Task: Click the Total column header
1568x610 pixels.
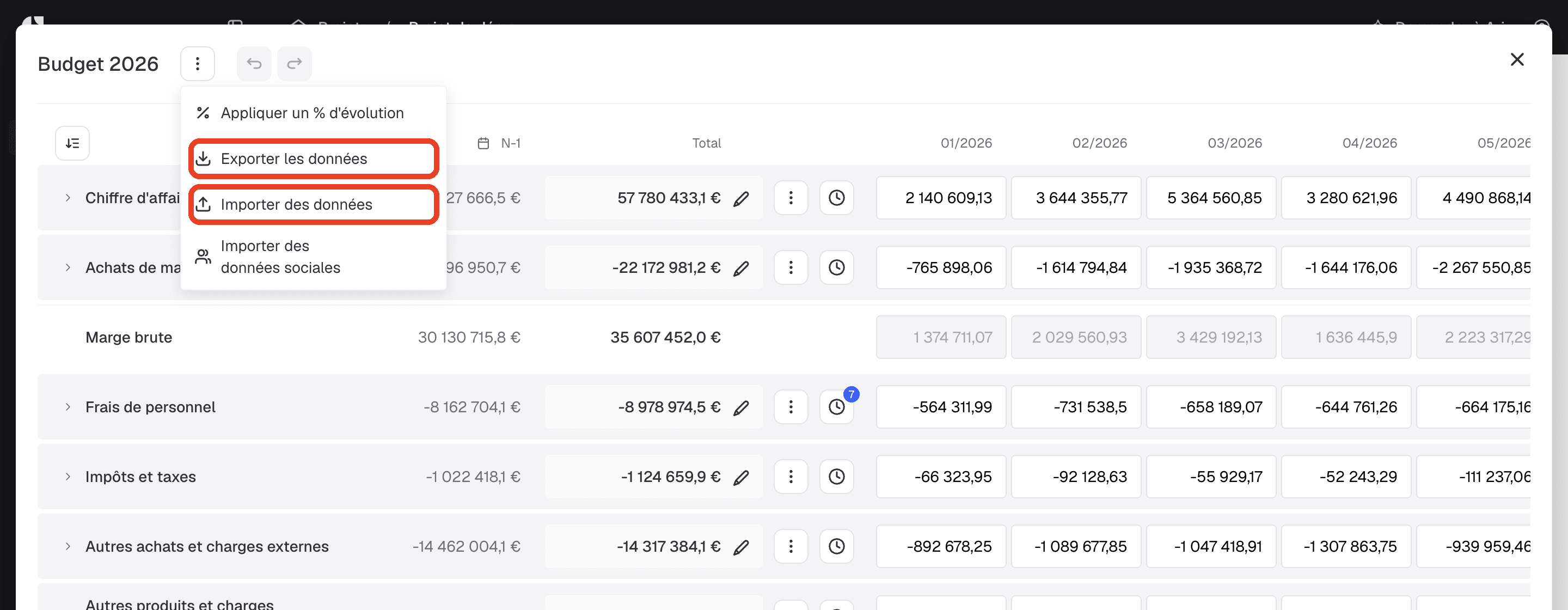Action: pyautogui.click(x=706, y=143)
